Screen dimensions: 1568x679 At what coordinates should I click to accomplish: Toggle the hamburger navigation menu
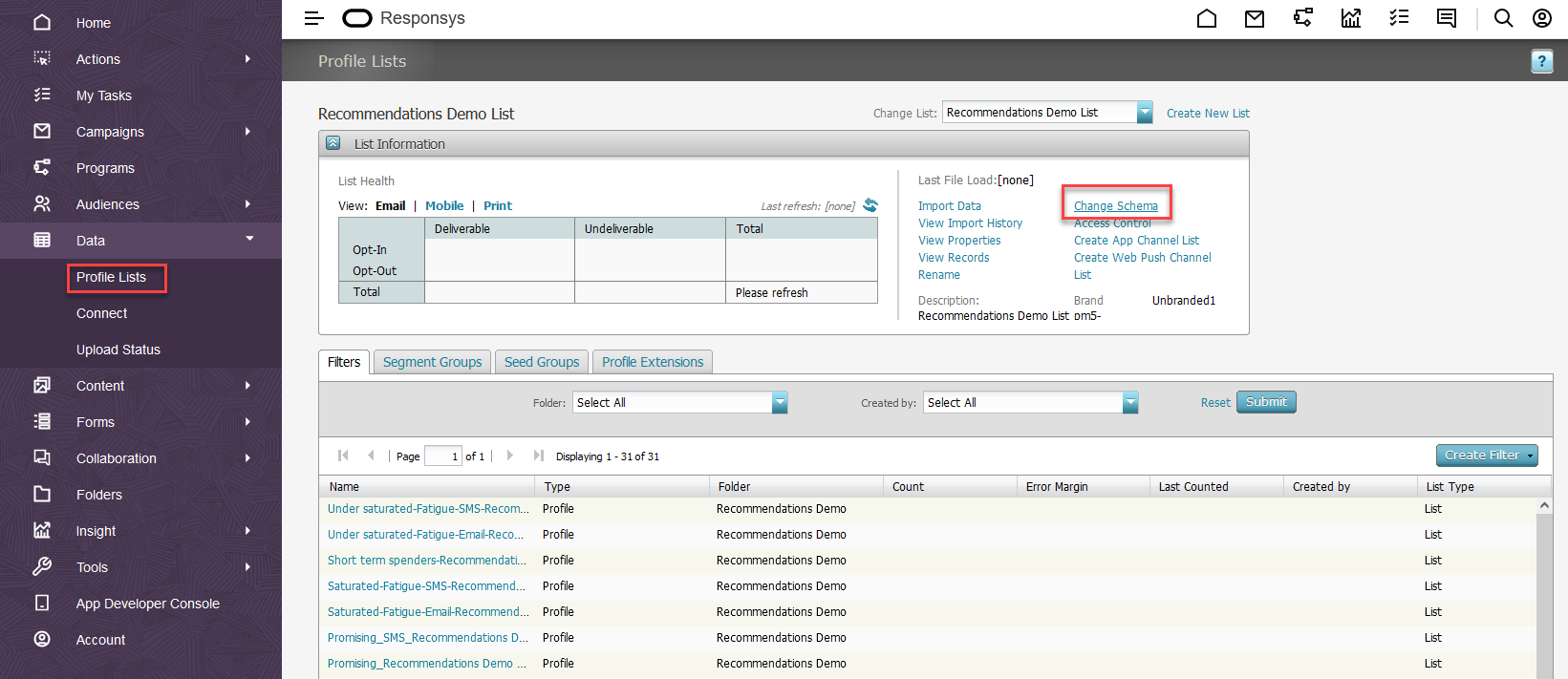313,18
